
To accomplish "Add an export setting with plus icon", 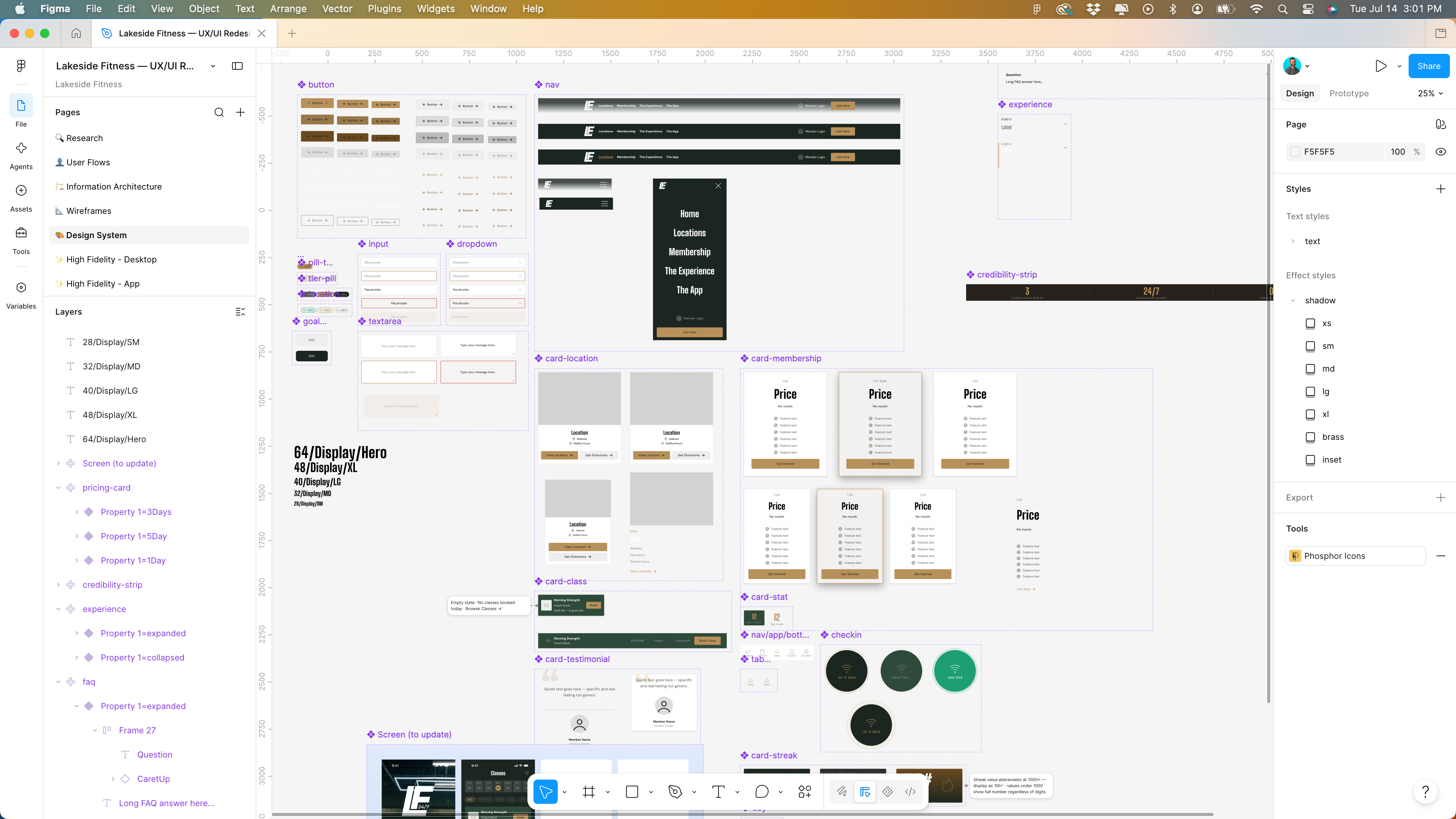I will pos(1440,497).
